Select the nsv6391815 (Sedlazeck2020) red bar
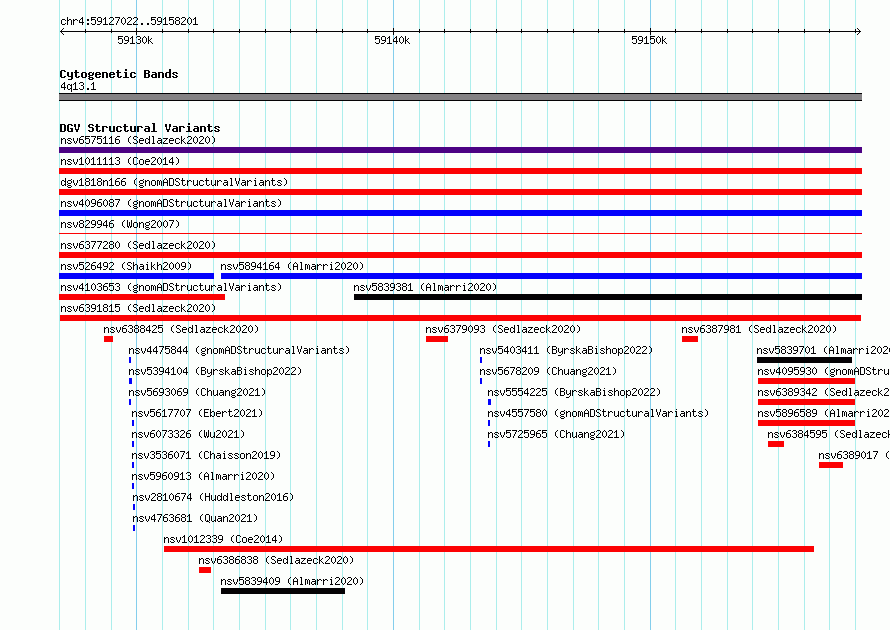 (460, 318)
